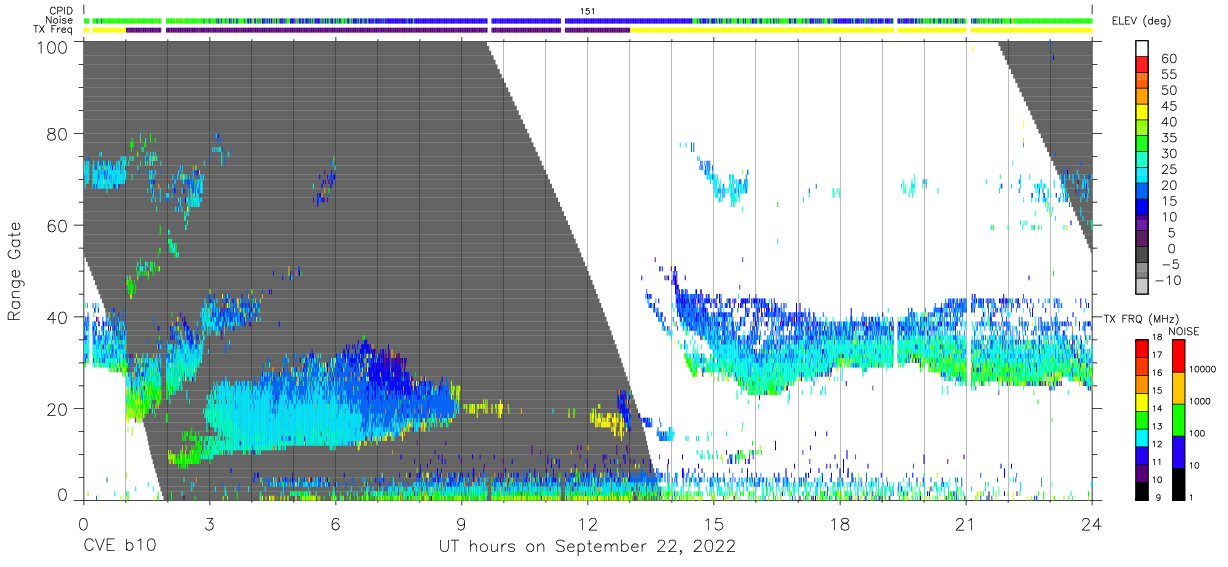Click the red top segment of TX FRQ color bar
Screen dimensions: 1228x567
tap(1142, 347)
